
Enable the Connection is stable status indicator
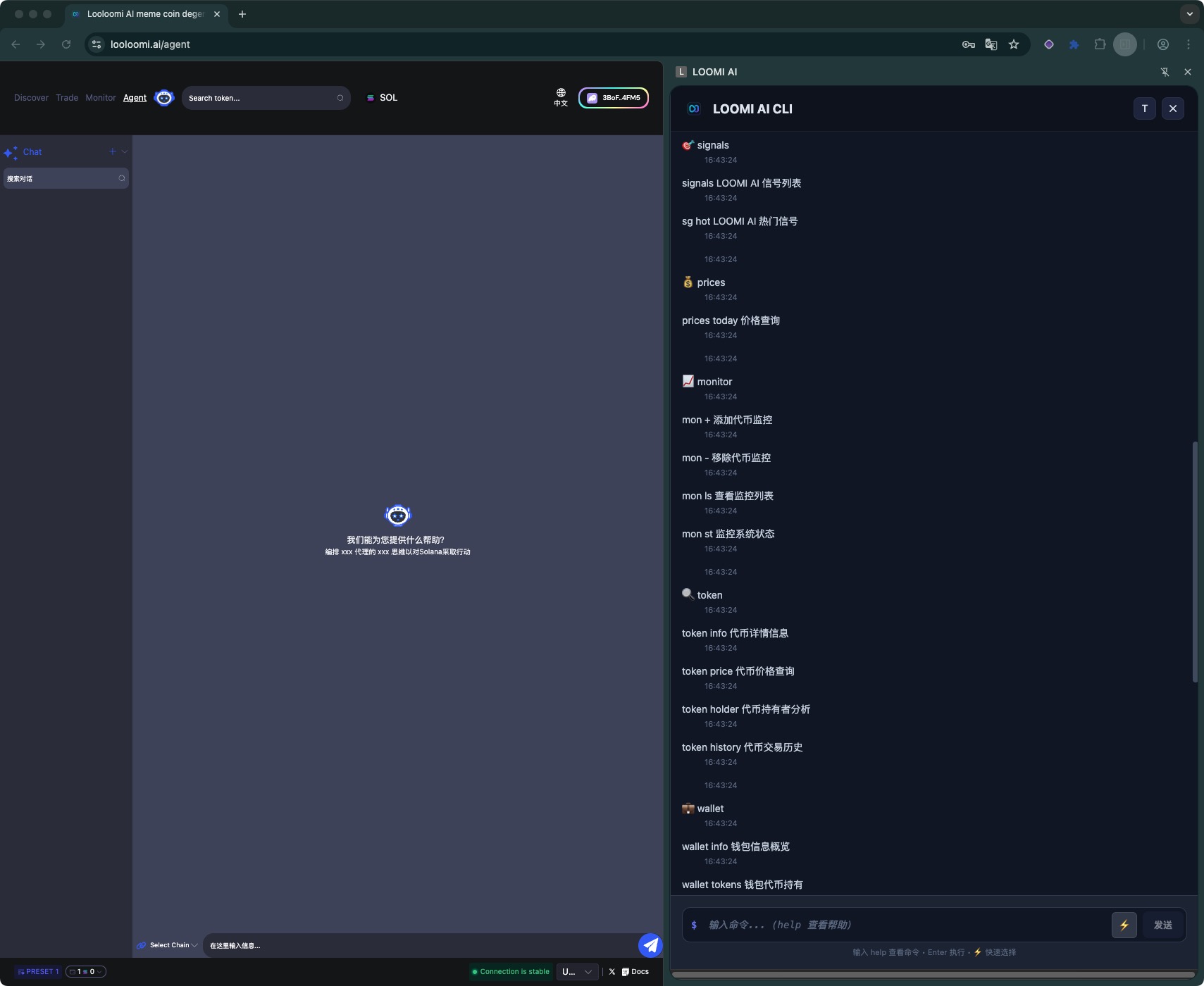(x=510, y=971)
